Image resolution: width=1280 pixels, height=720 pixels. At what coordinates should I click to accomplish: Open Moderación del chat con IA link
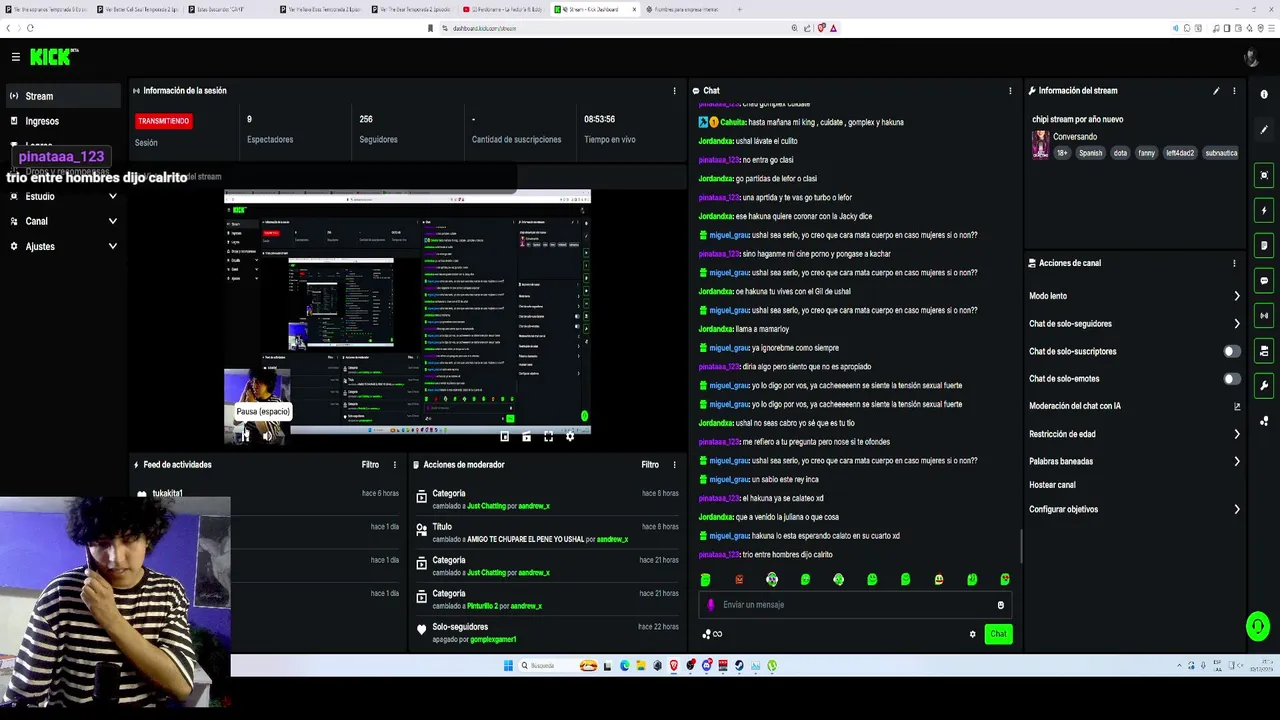click(x=1134, y=406)
